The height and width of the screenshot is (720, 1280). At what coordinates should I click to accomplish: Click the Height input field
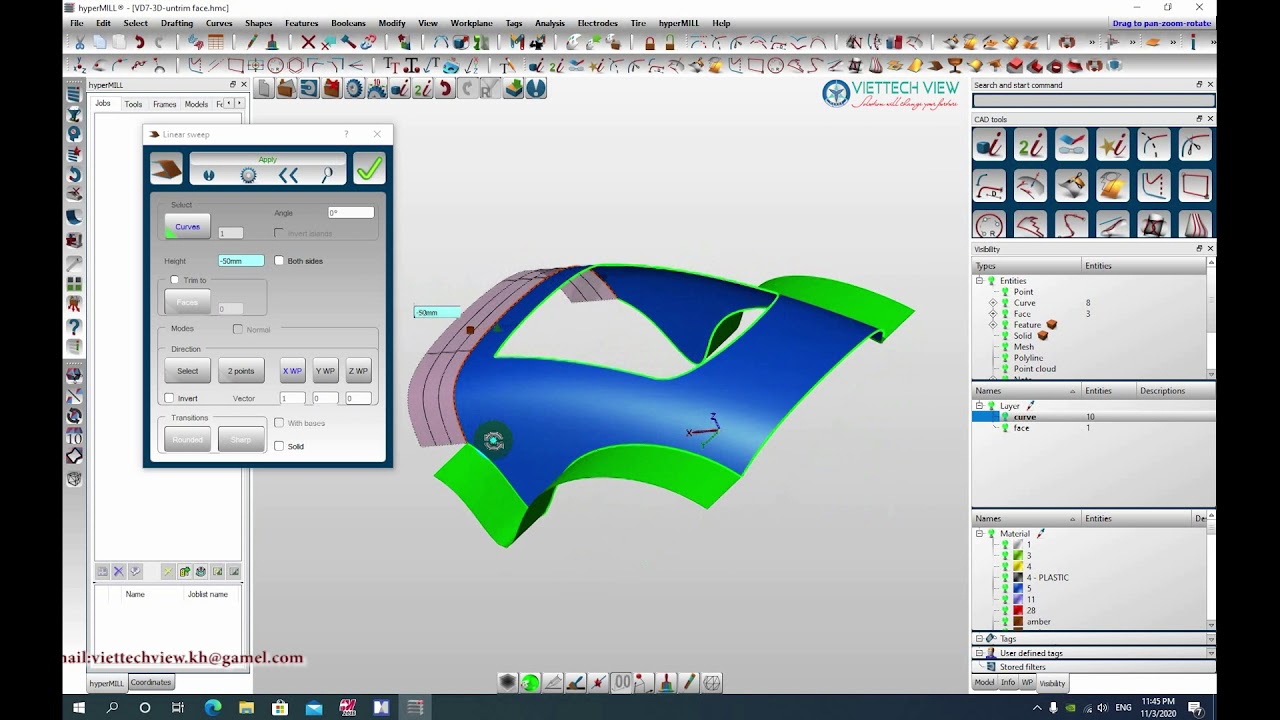pos(241,261)
